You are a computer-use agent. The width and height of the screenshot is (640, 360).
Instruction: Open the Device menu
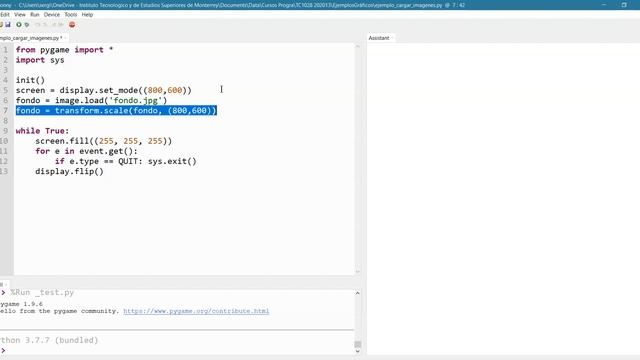point(52,14)
